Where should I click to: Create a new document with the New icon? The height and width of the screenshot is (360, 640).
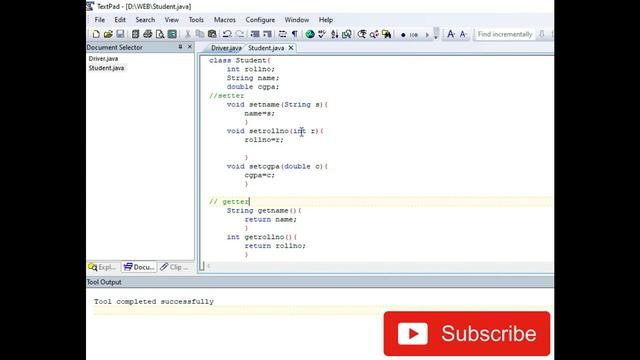click(96, 34)
